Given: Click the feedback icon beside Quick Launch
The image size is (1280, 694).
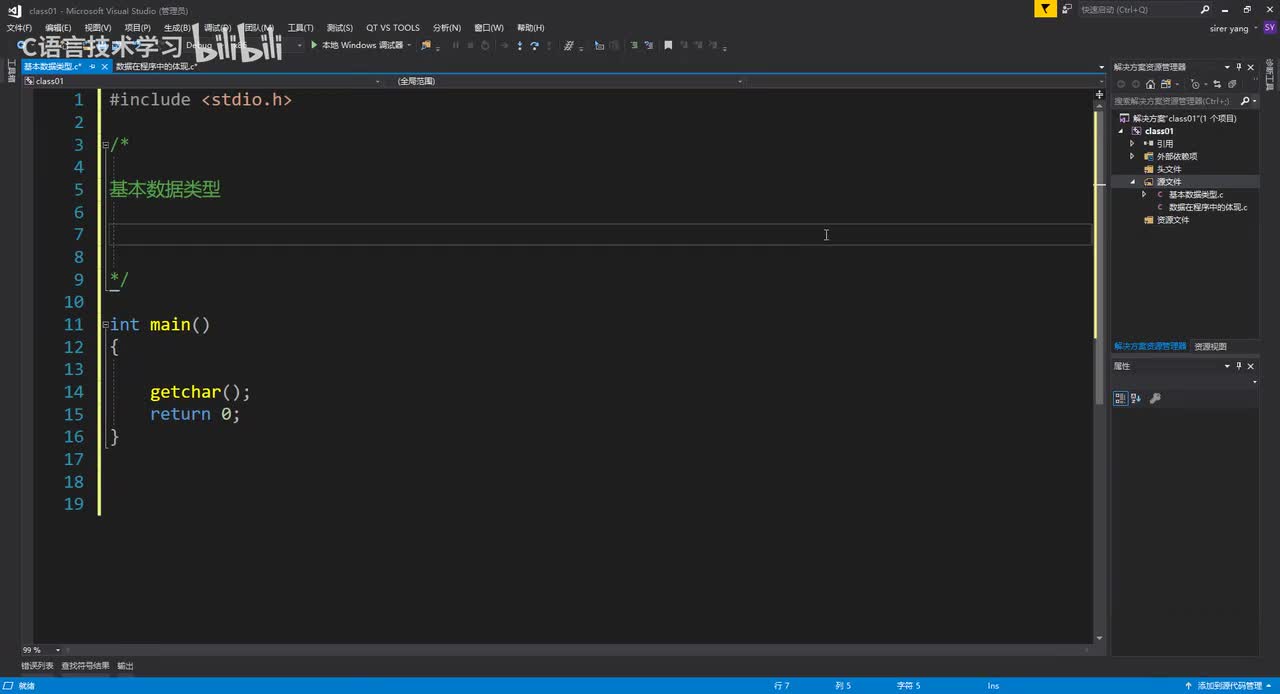Looking at the screenshot, I should point(1067,9).
